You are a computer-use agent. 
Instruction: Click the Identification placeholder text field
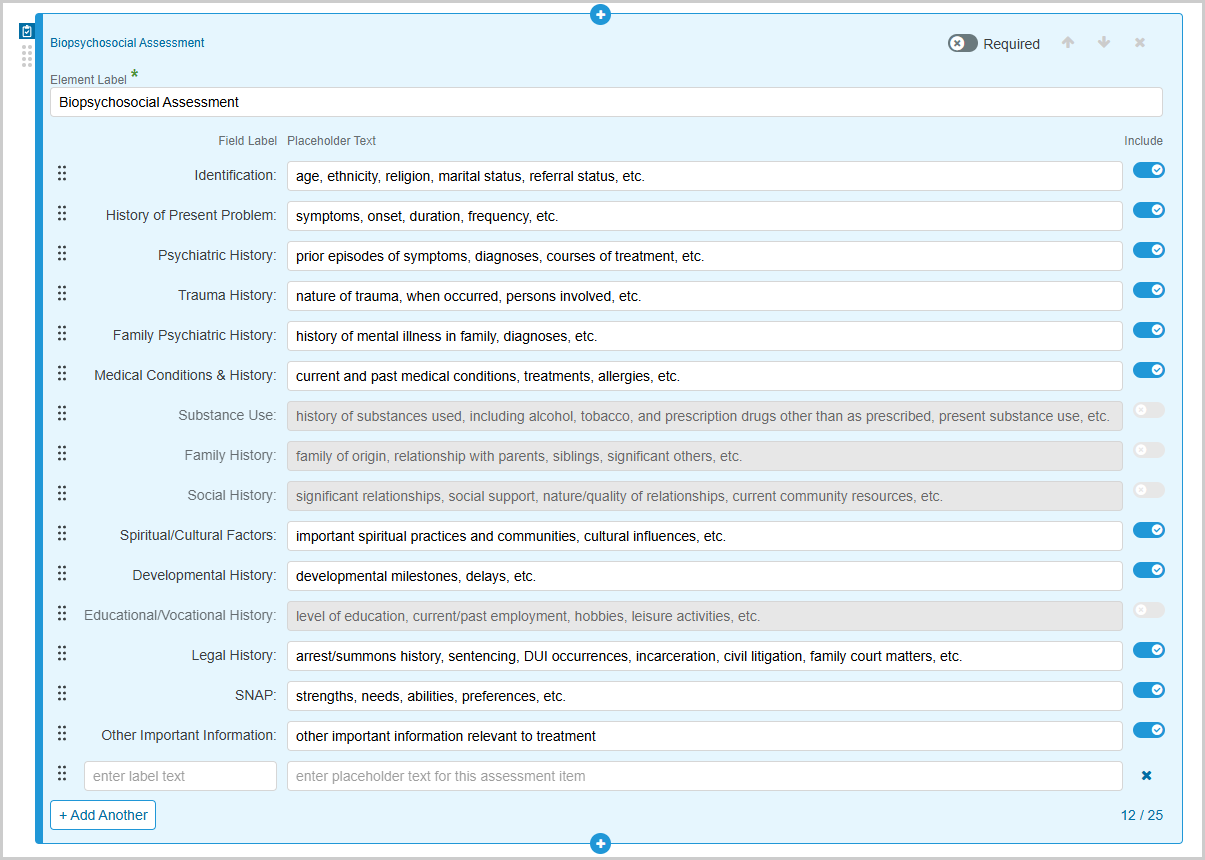705,176
